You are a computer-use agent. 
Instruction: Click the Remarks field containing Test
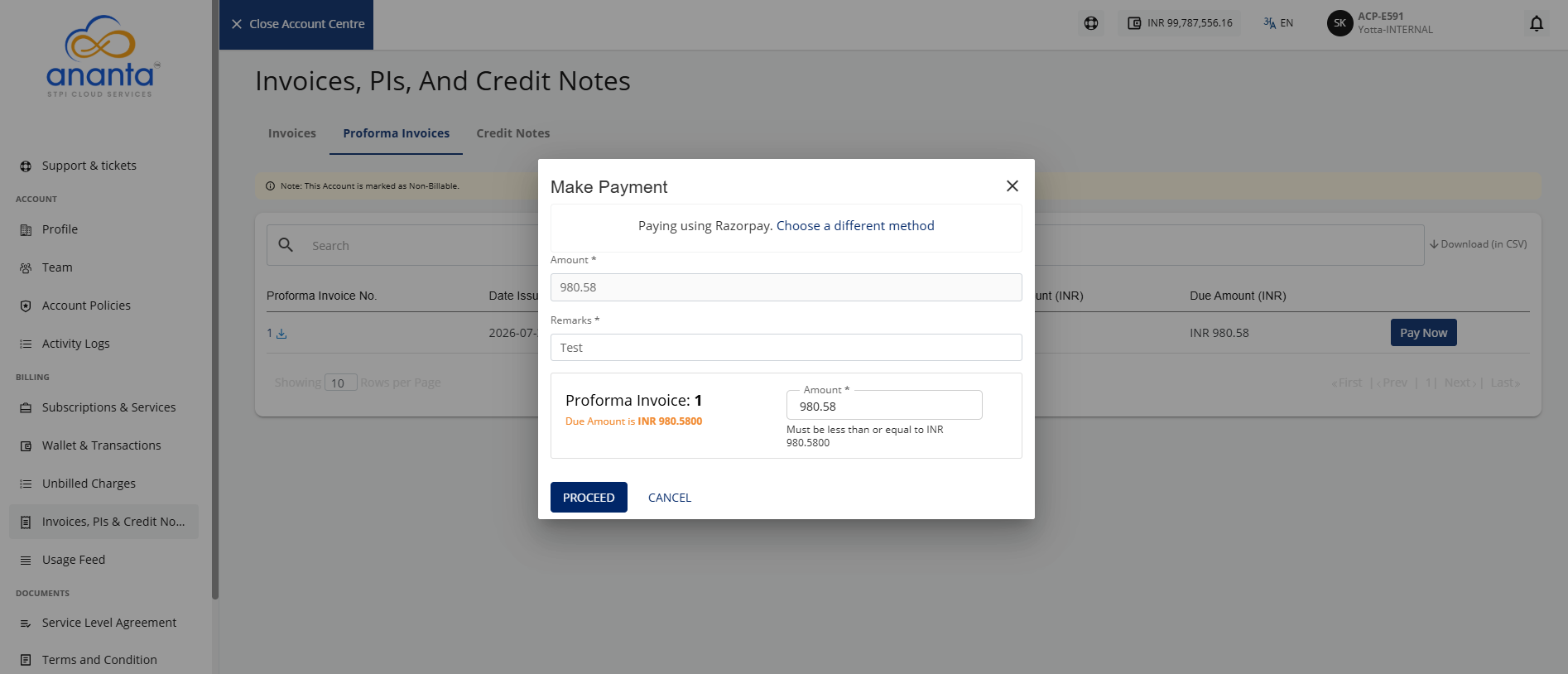[786, 348]
